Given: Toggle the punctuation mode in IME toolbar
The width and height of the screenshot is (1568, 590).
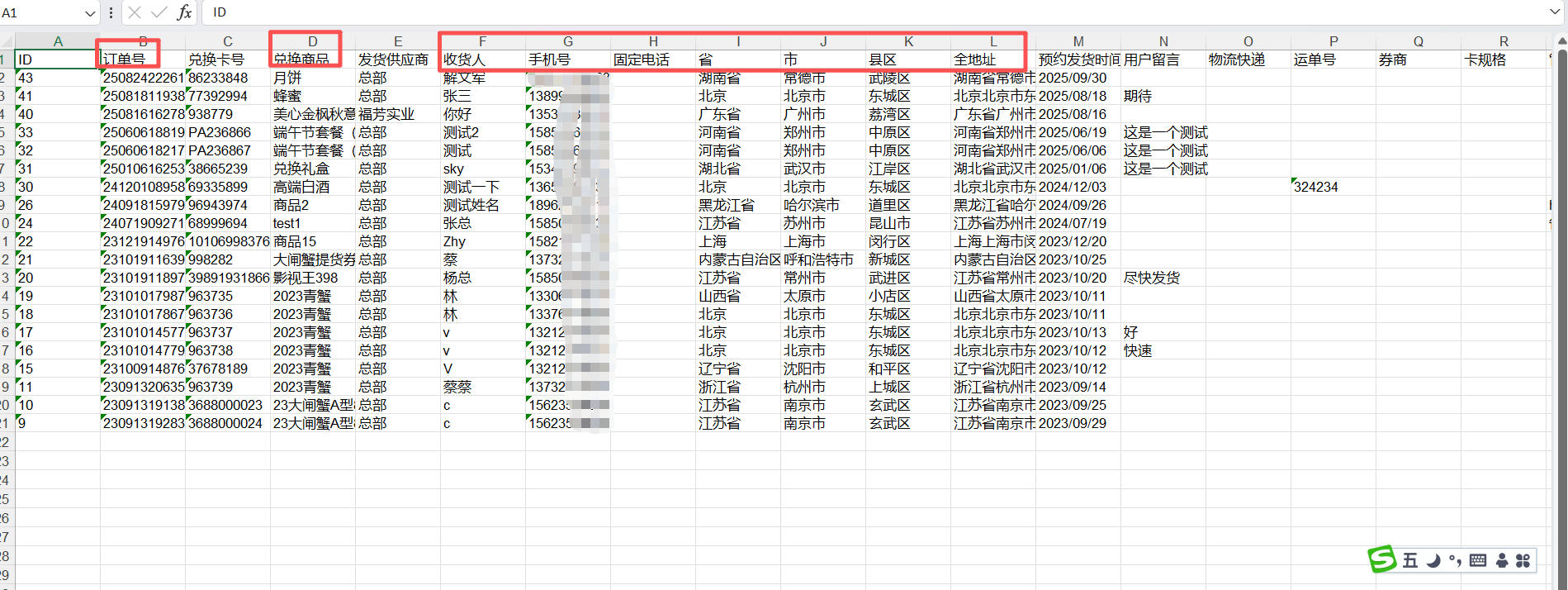Looking at the screenshot, I should point(1455,560).
